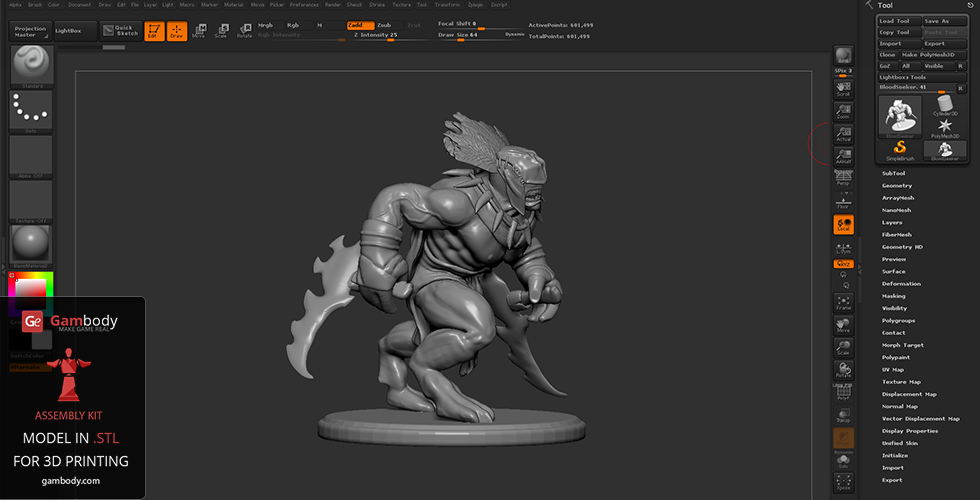Screen dimensions: 980x500
Task: Toggle Local symmetry button
Action: (844, 224)
